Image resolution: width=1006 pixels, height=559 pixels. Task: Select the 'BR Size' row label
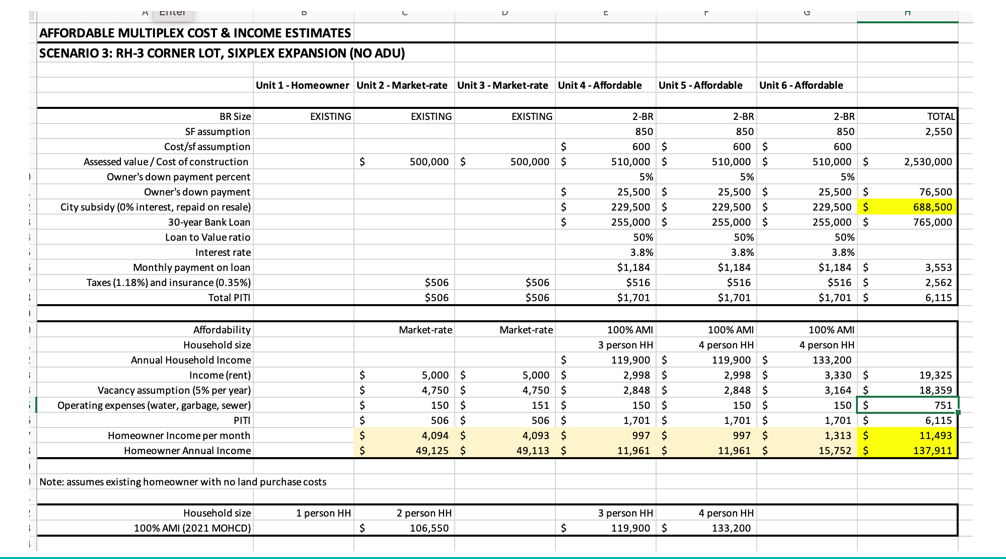pyautogui.click(x=235, y=117)
